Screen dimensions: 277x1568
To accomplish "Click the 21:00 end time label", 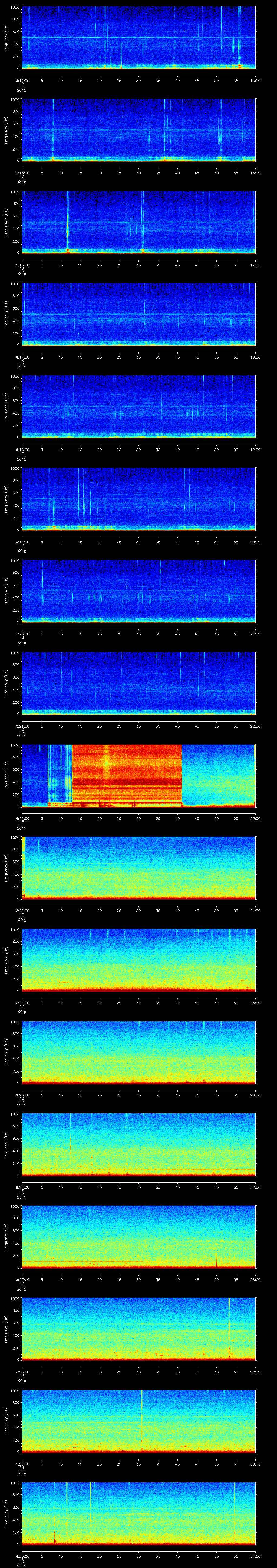I will click(x=256, y=634).
